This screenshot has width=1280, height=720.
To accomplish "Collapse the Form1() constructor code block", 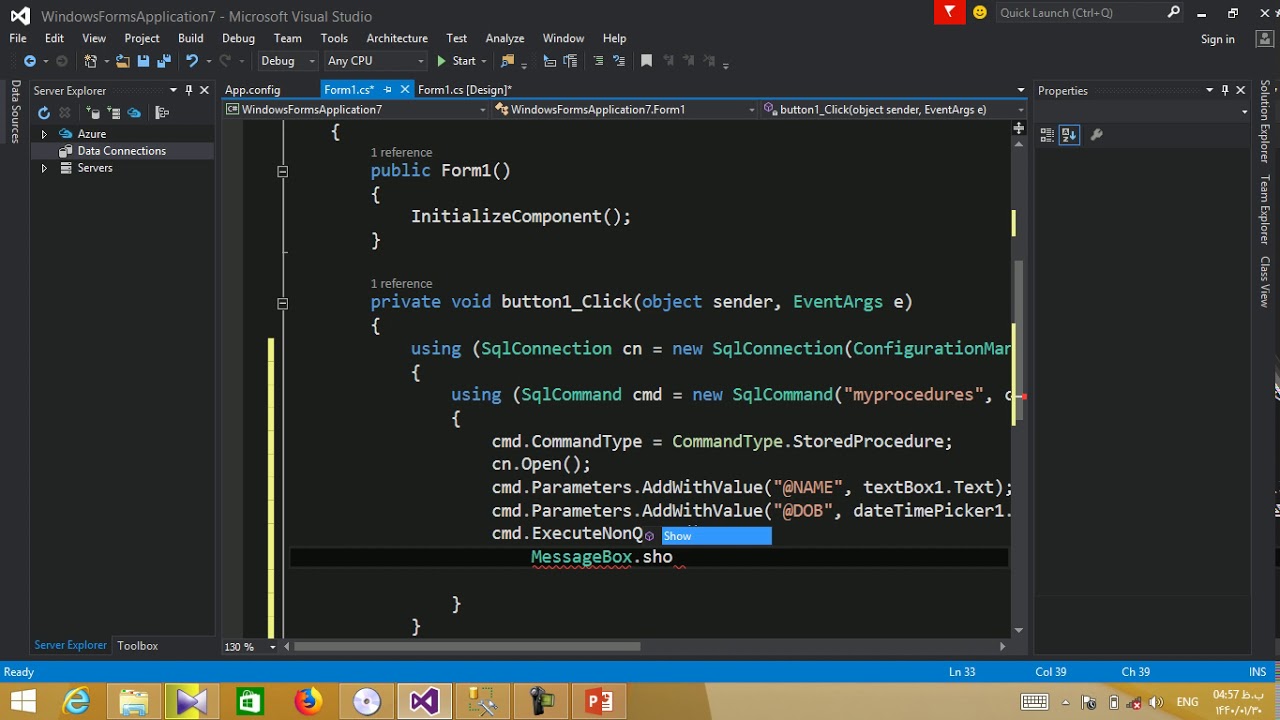I will pos(282,171).
